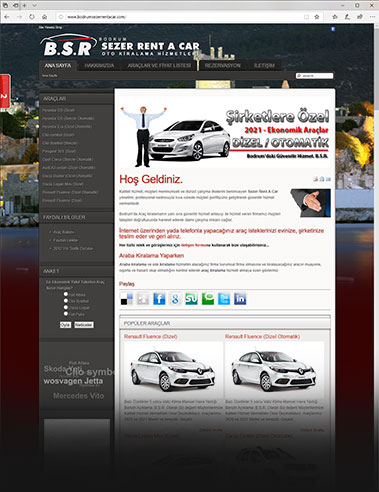Share page via Facebook icon
The width and height of the screenshot is (379, 492).
click(159, 298)
